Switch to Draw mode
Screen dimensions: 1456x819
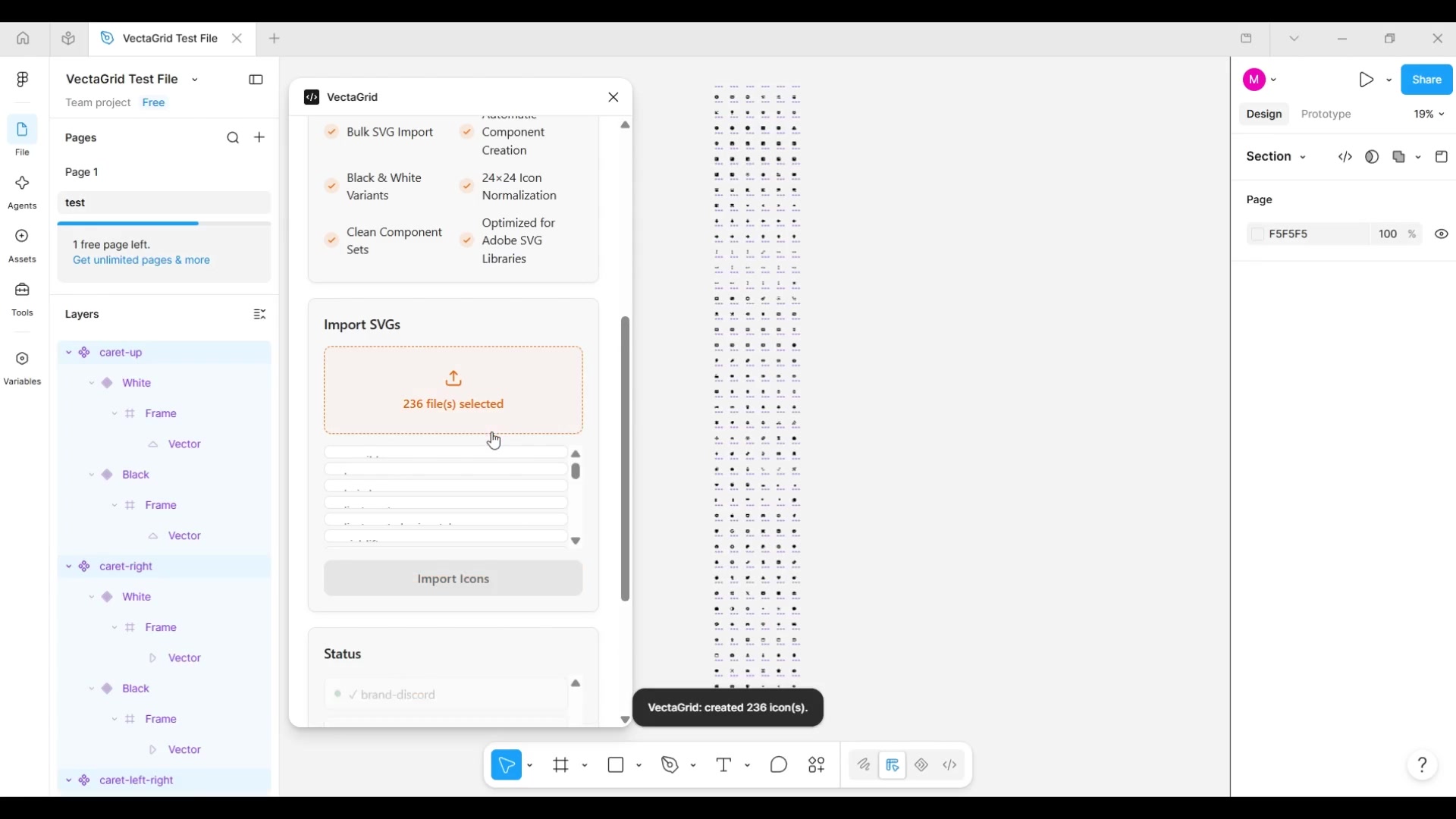pos(864,765)
